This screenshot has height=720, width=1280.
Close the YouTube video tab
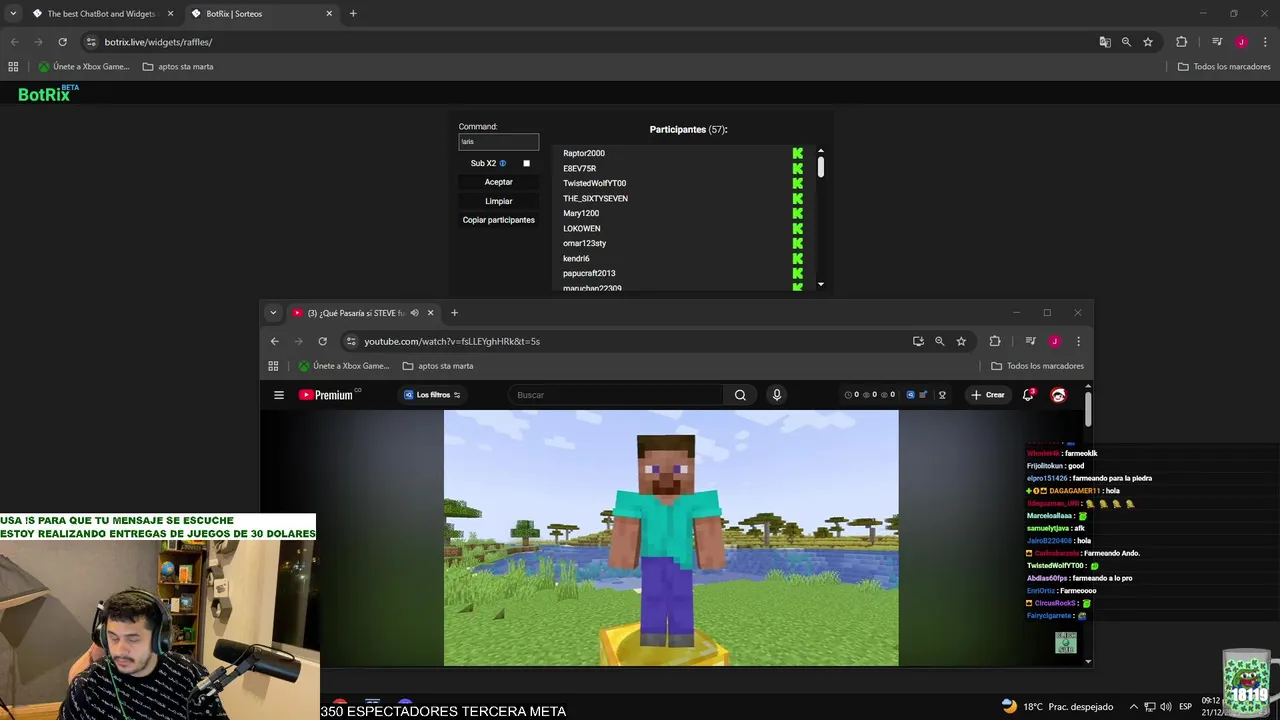(x=431, y=313)
